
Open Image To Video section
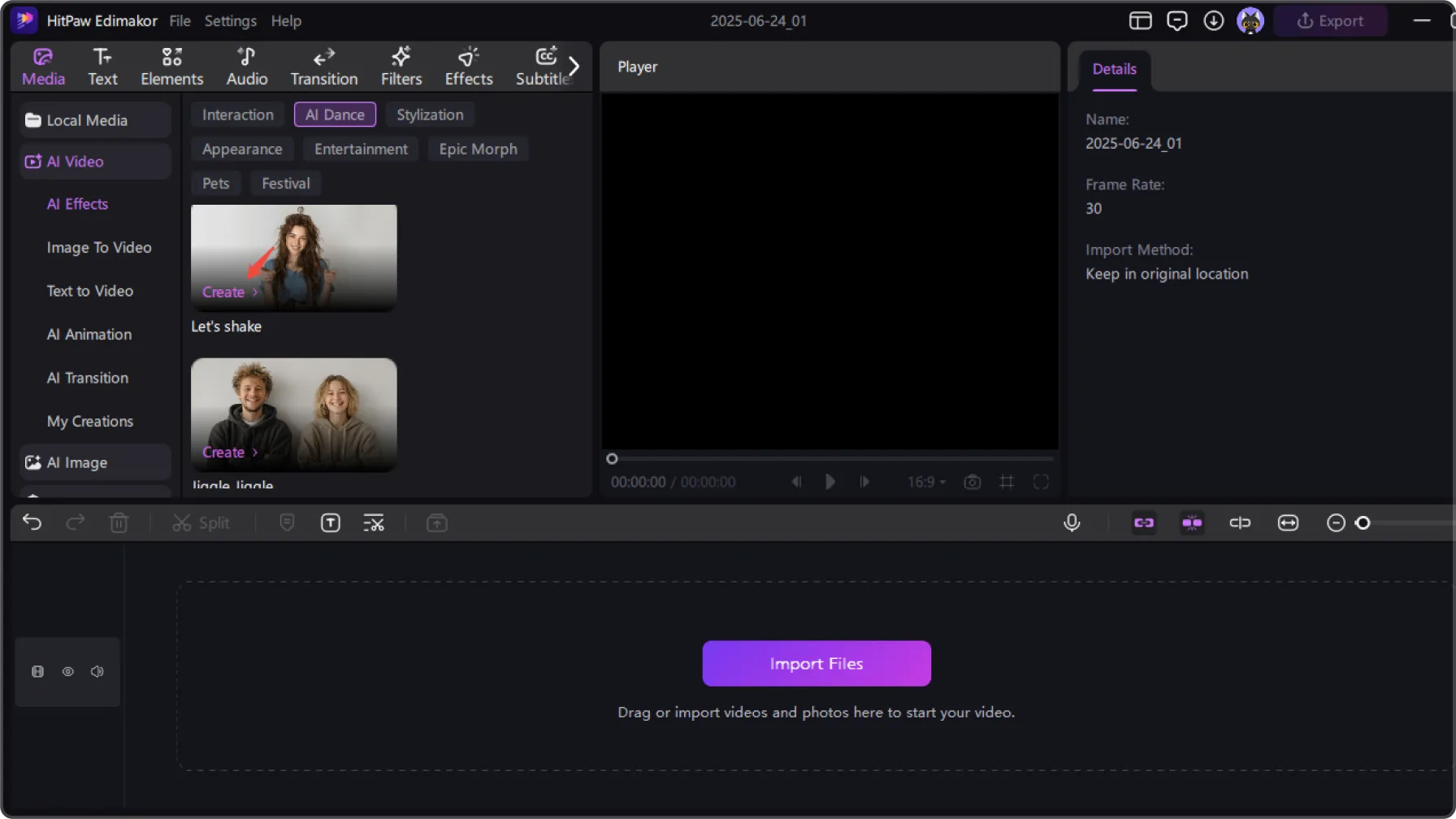tap(99, 248)
